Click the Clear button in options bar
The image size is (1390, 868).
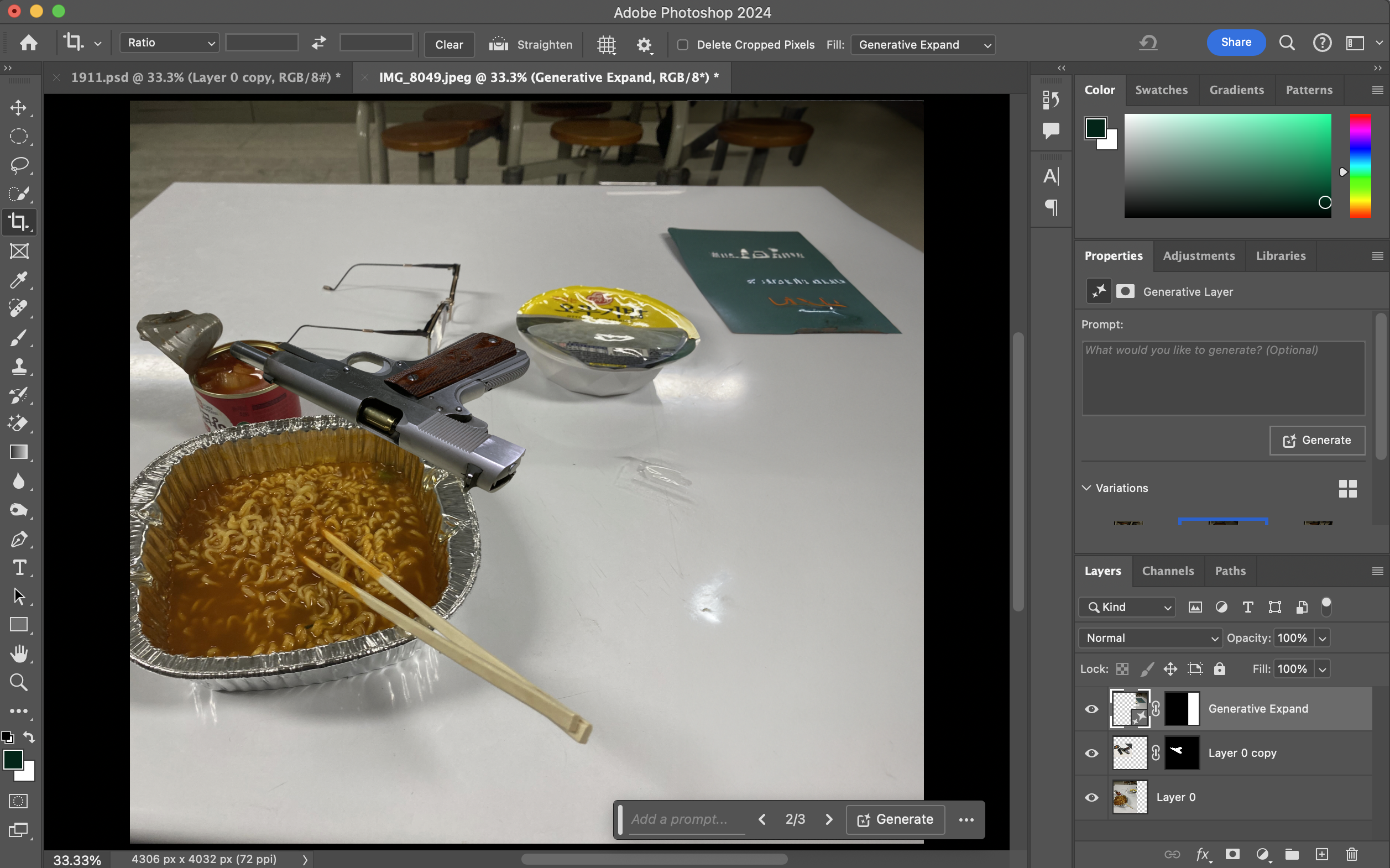(448, 45)
